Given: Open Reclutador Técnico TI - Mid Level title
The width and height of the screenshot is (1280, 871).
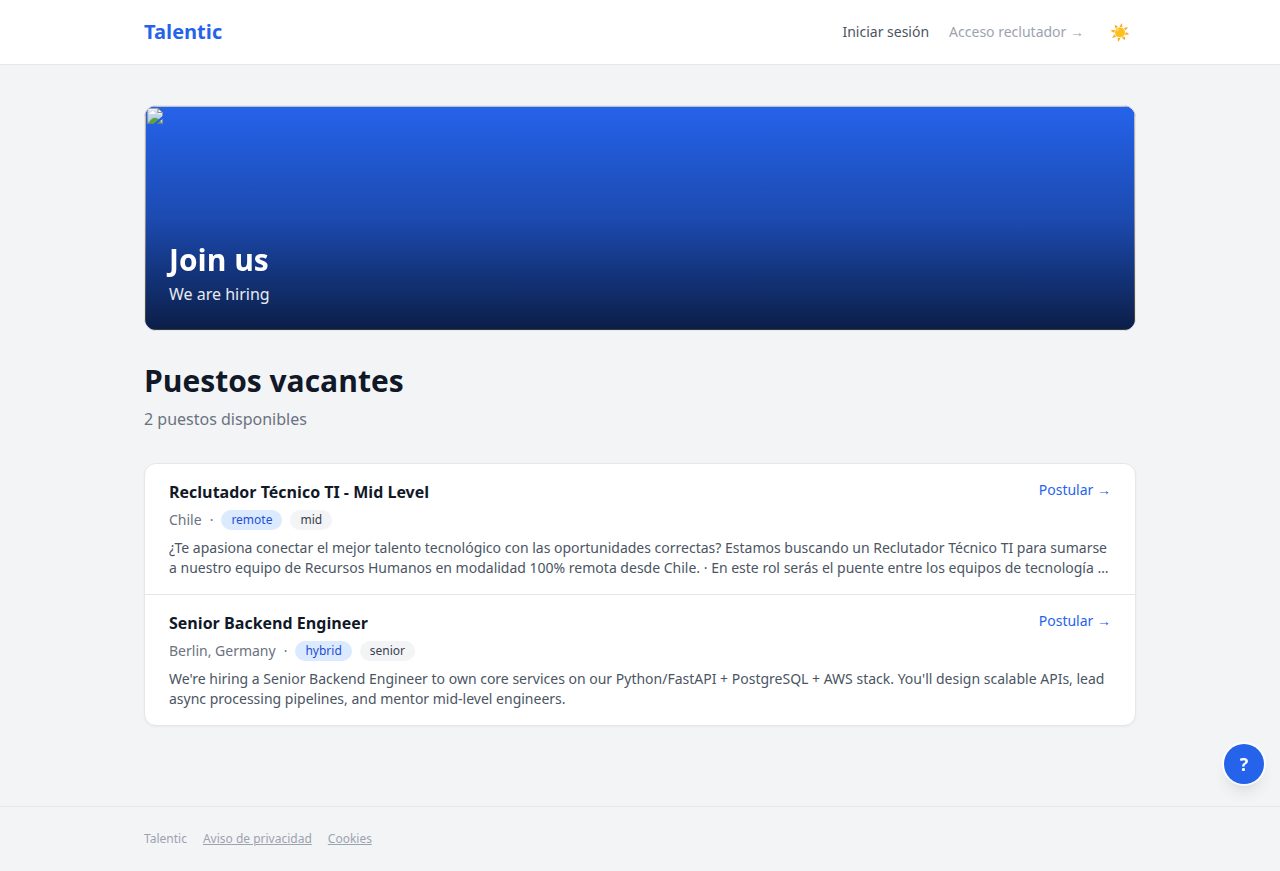Looking at the screenshot, I should 299,492.
